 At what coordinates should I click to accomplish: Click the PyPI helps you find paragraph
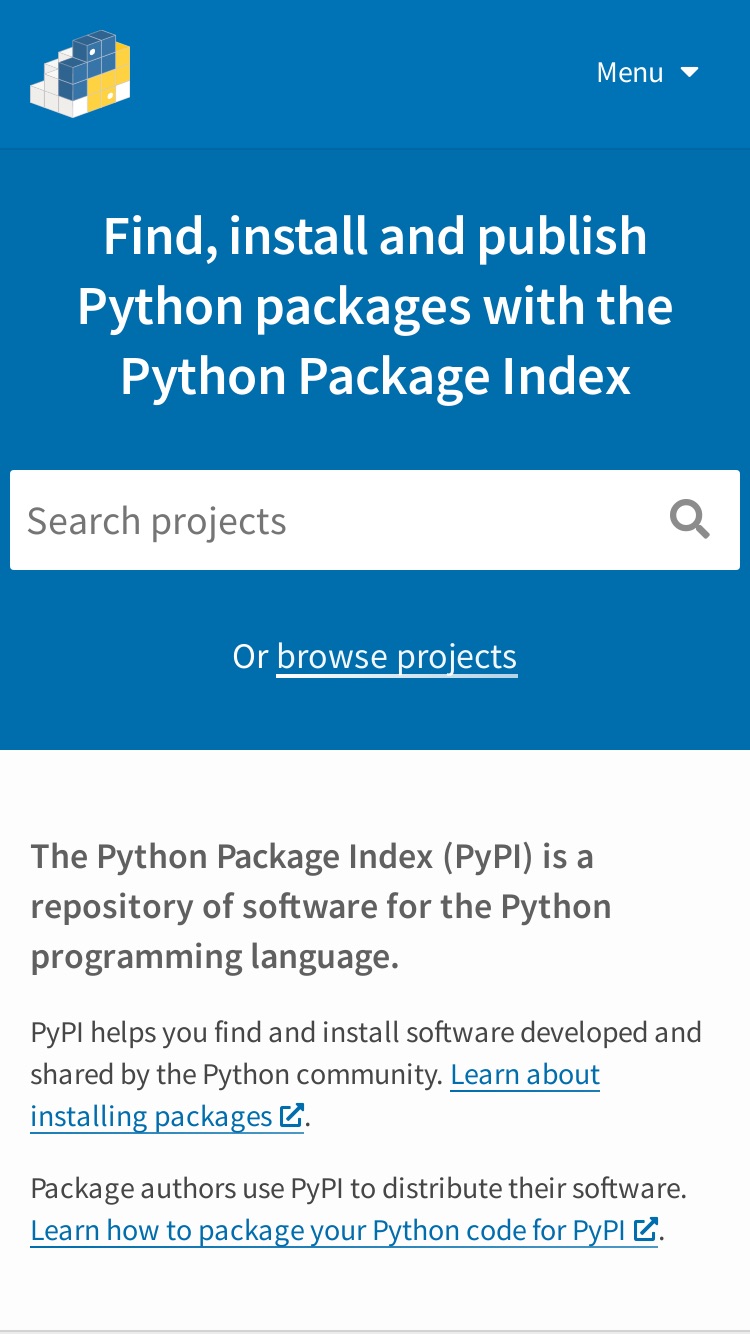pos(366,1074)
